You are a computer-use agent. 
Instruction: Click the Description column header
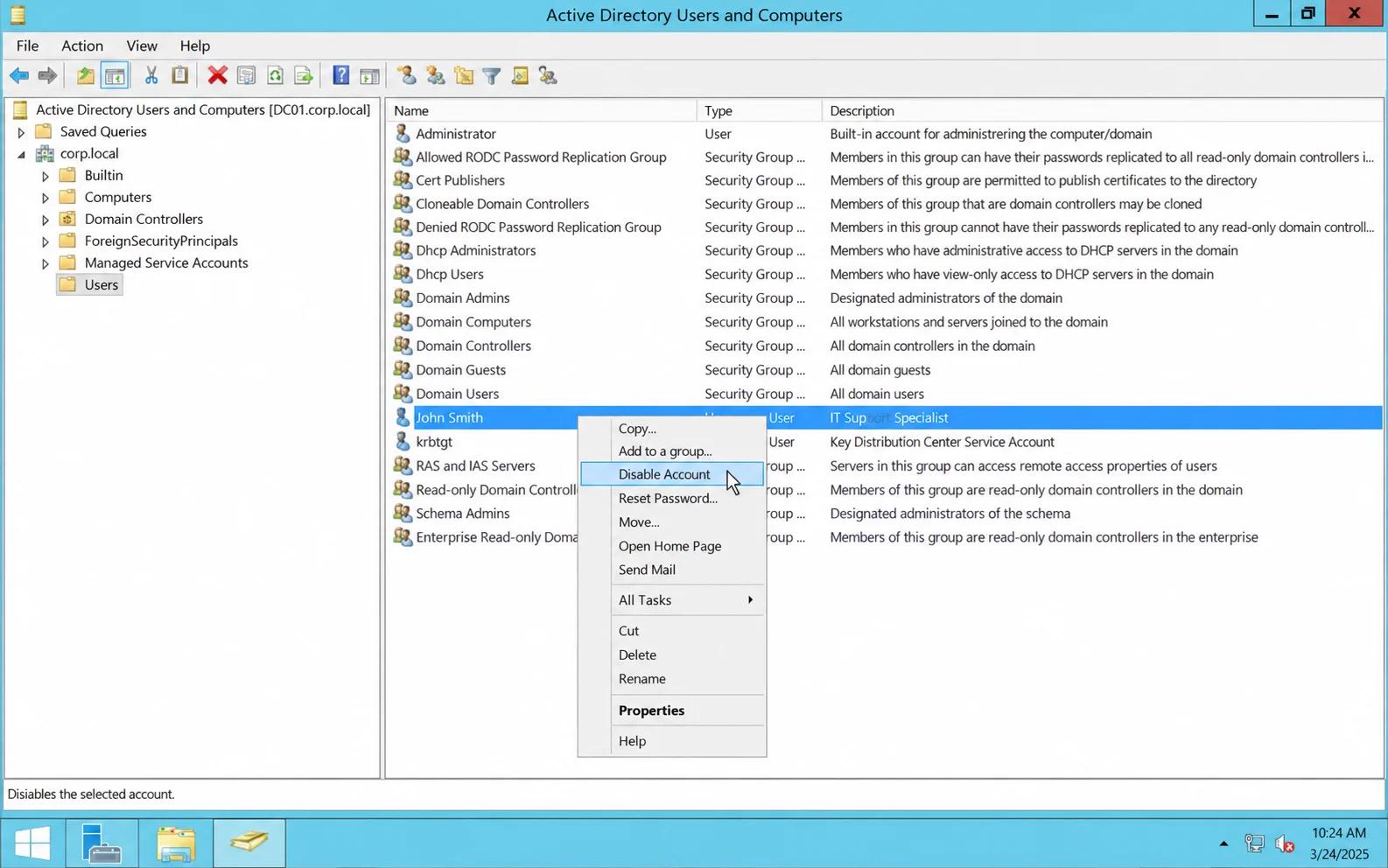pyautogui.click(x=1103, y=111)
